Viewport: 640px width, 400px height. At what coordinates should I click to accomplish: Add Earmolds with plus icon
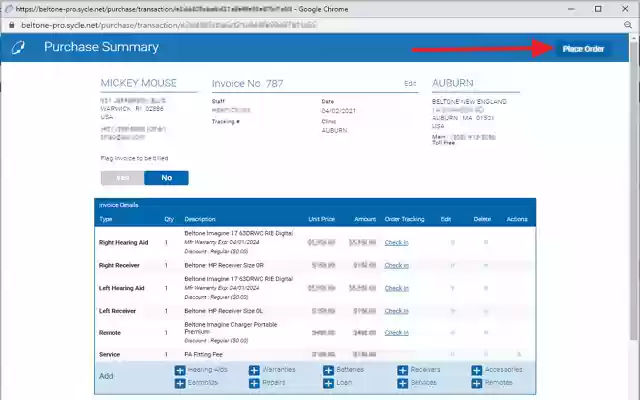point(180,383)
